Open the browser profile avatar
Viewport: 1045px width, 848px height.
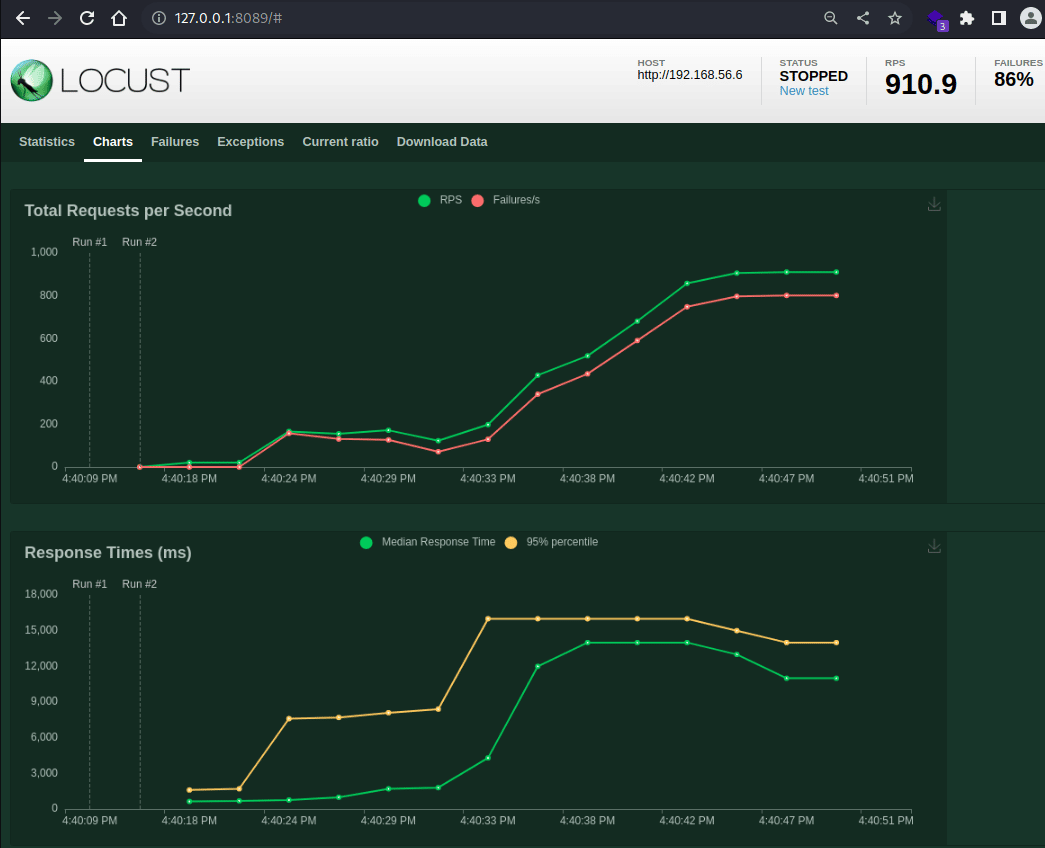[1030, 18]
